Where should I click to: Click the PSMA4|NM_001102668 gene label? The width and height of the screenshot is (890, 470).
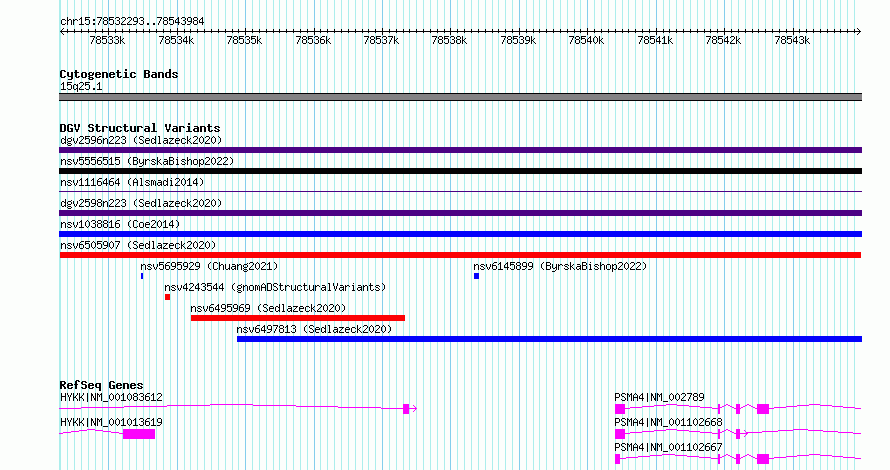click(x=669, y=422)
